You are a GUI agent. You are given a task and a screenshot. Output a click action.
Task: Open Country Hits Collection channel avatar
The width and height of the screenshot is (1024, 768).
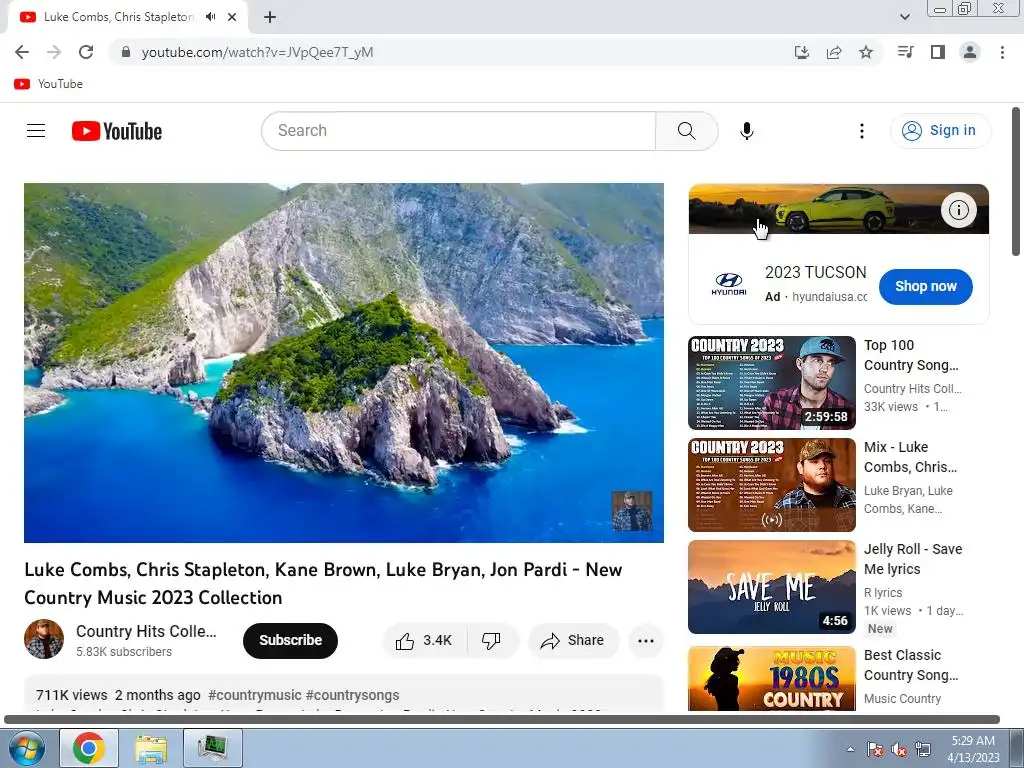pyautogui.click(x=44, y=639)
